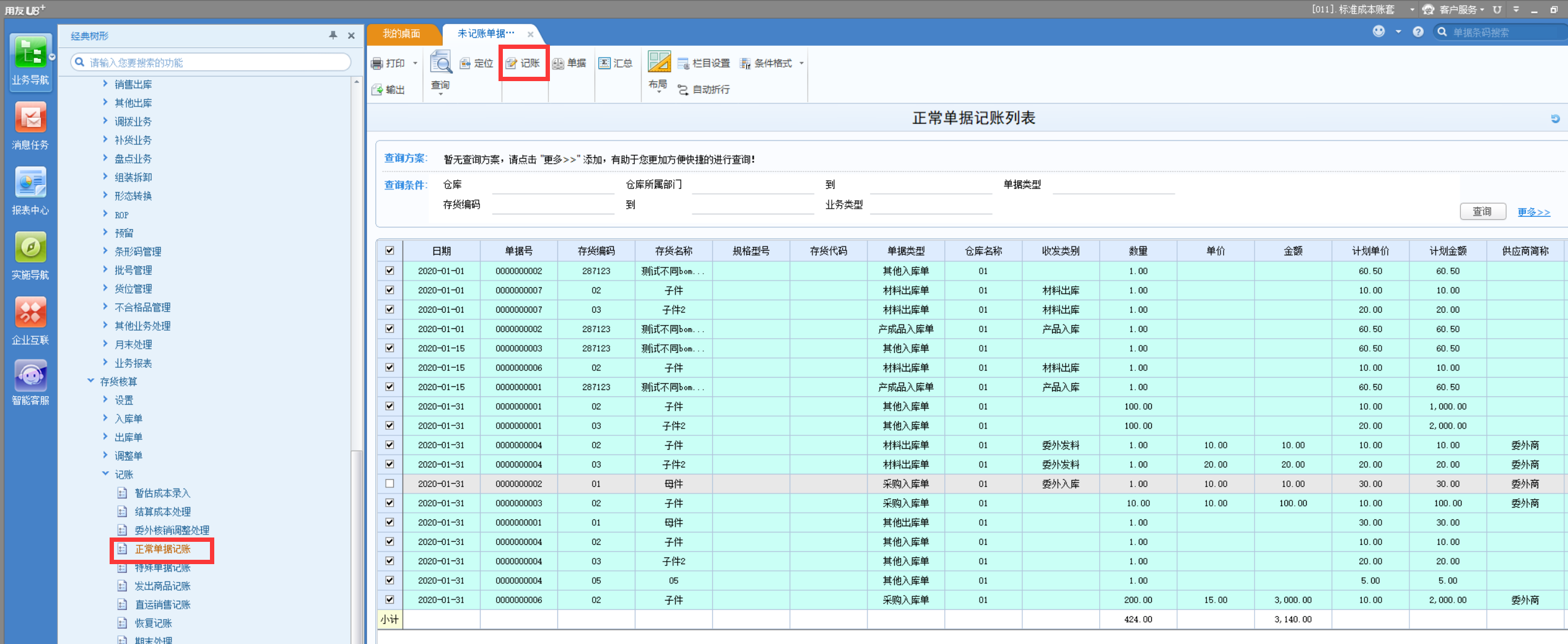This screenshot has width=1568, height=644.
Task: Uncheck the row 0000000003 子件 采购入库单
Action: (390, 503)
